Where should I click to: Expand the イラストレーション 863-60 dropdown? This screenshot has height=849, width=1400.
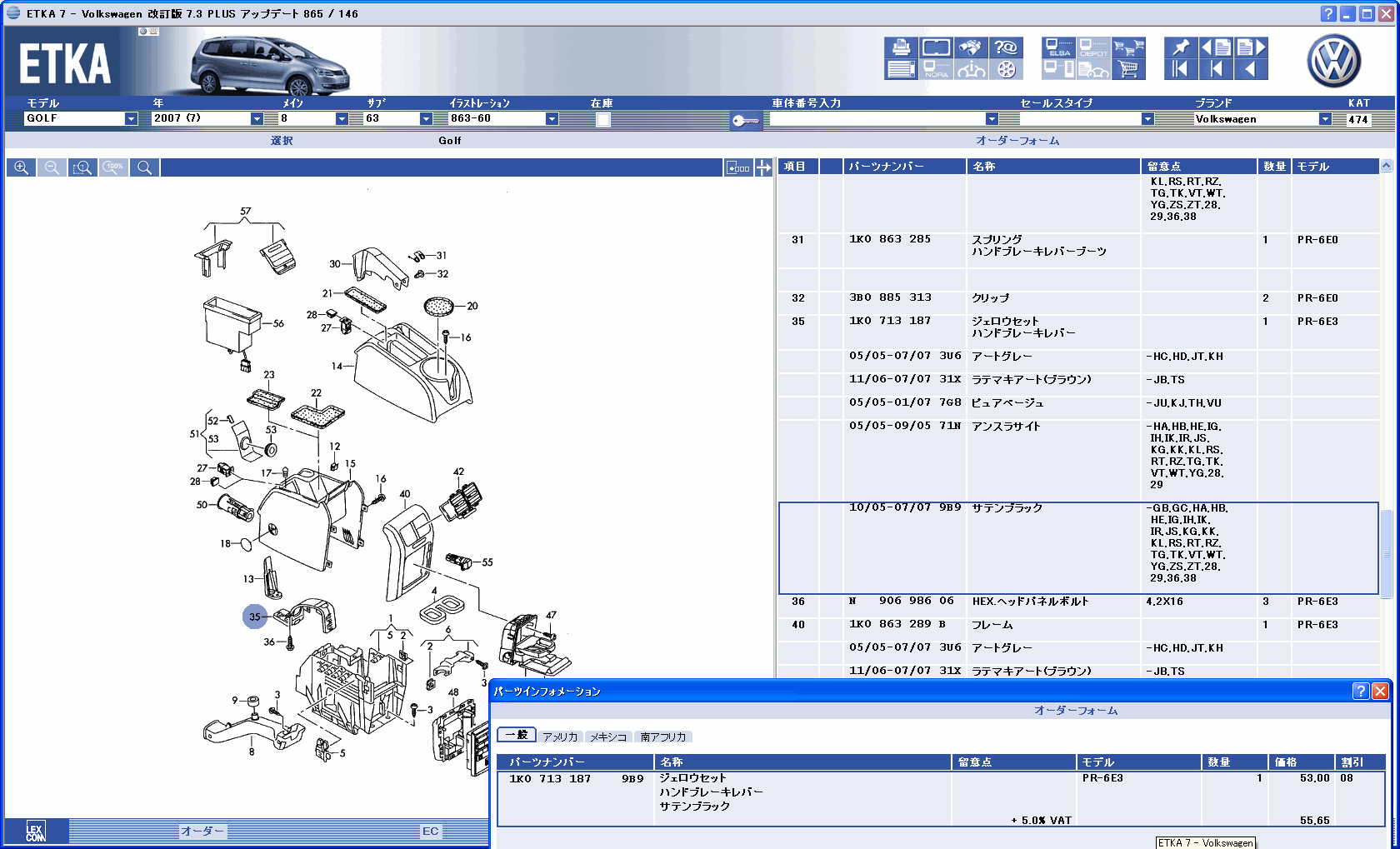click(x=552, y=119)
